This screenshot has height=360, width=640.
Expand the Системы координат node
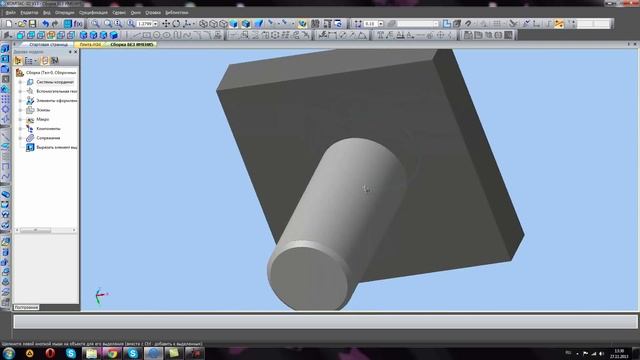20,82
